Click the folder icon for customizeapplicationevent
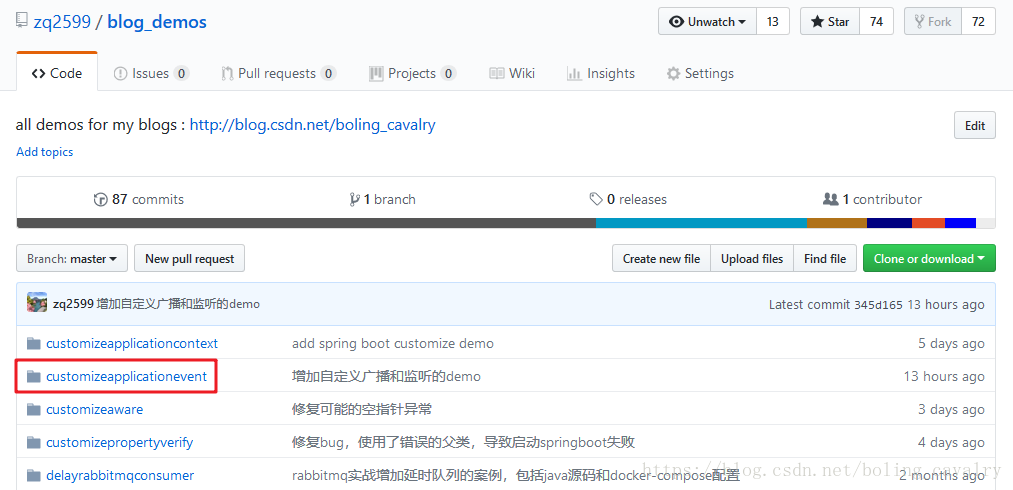 (34, 376)
